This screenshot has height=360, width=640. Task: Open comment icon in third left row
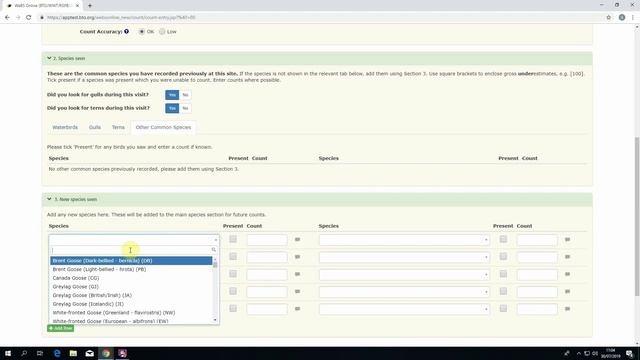tap(298, 274)
